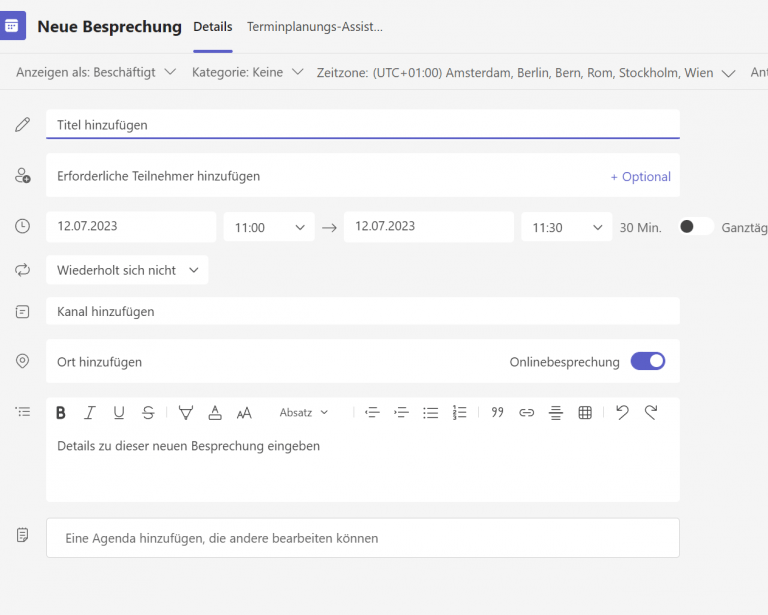Apply Underline formatting in the editor

click(x=119, y=413)
